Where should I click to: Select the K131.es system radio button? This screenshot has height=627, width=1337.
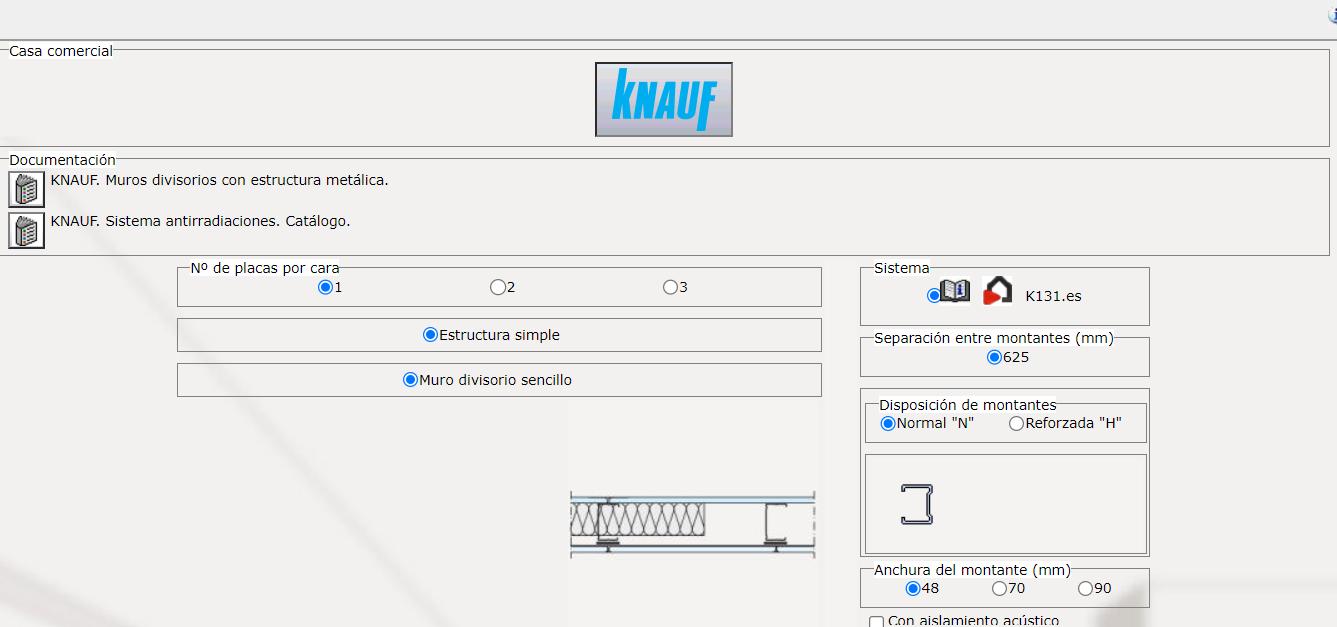point(934,295)
